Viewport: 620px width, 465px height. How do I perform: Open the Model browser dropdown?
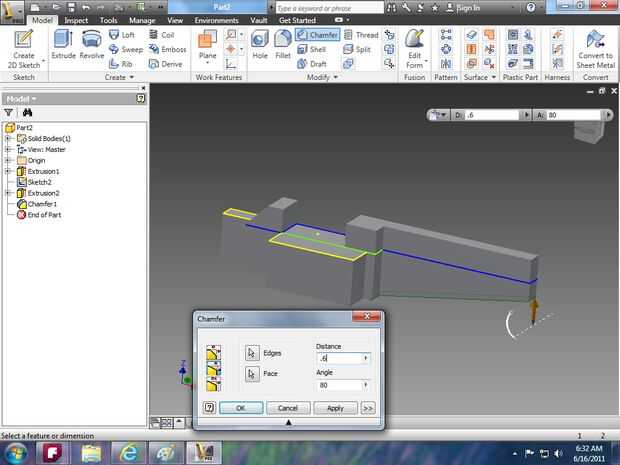22,98
